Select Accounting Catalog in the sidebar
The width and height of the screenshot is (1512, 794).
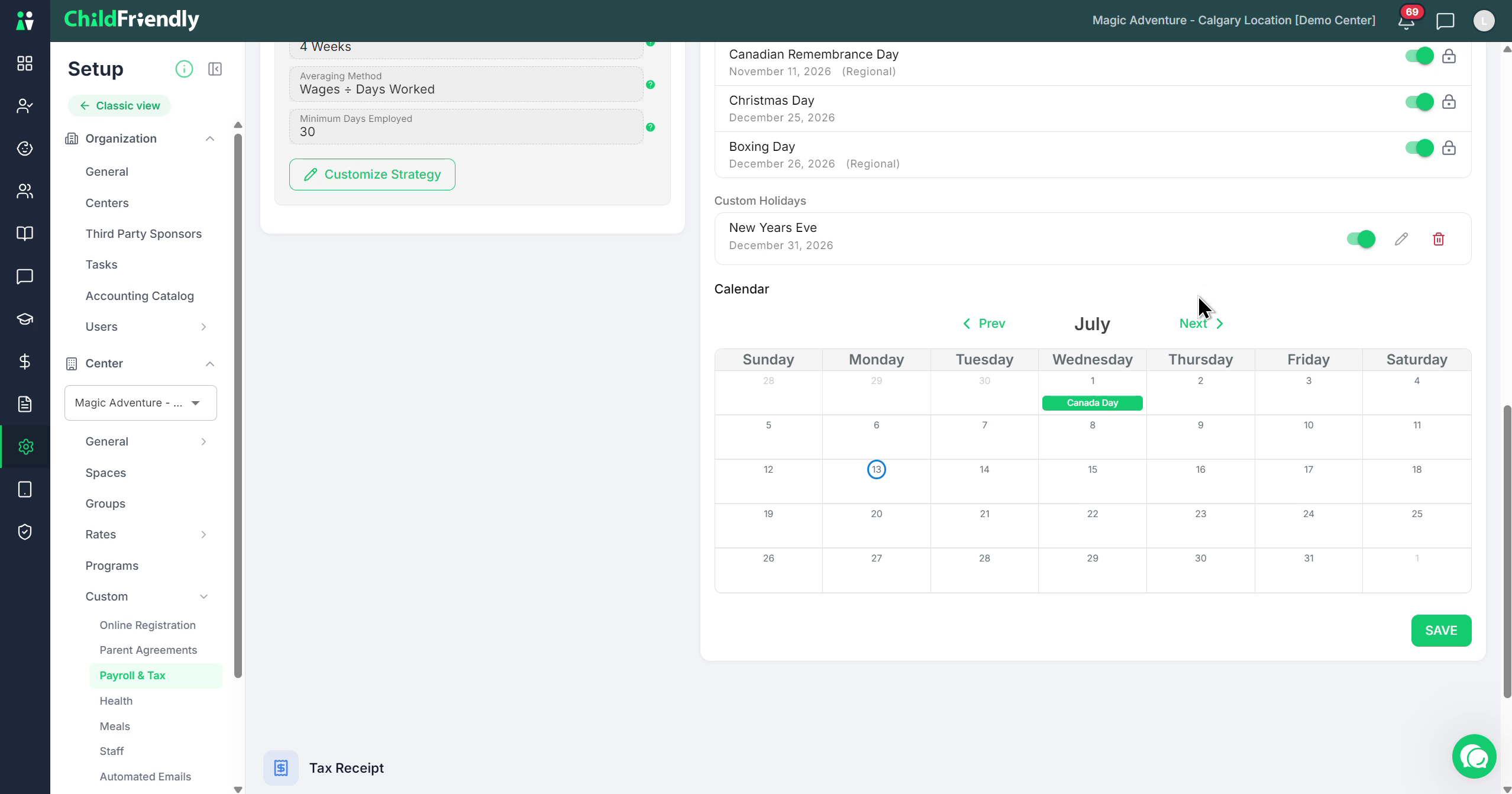tap(140, 296)
